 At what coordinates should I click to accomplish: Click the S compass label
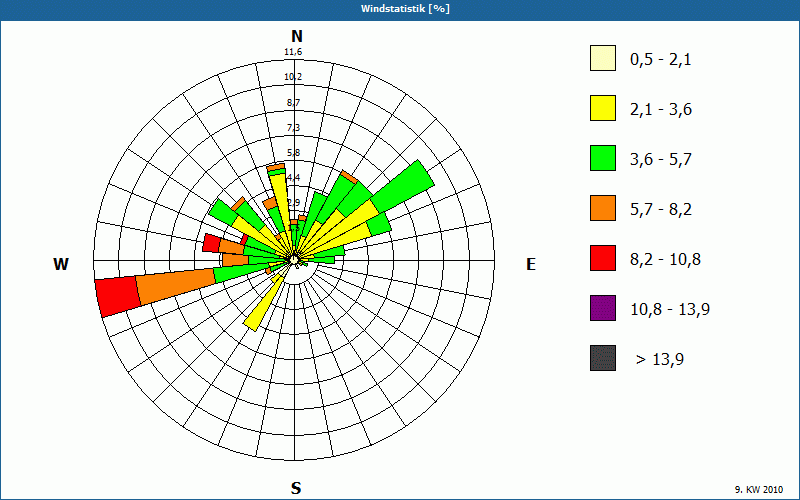click(x=296, y=488)
